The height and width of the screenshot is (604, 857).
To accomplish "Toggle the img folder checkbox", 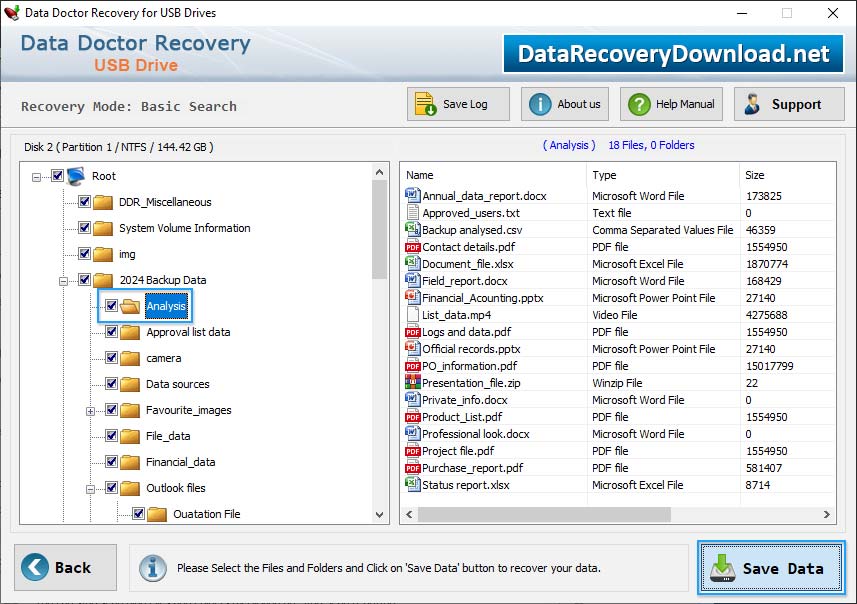I will coord(84,253).
